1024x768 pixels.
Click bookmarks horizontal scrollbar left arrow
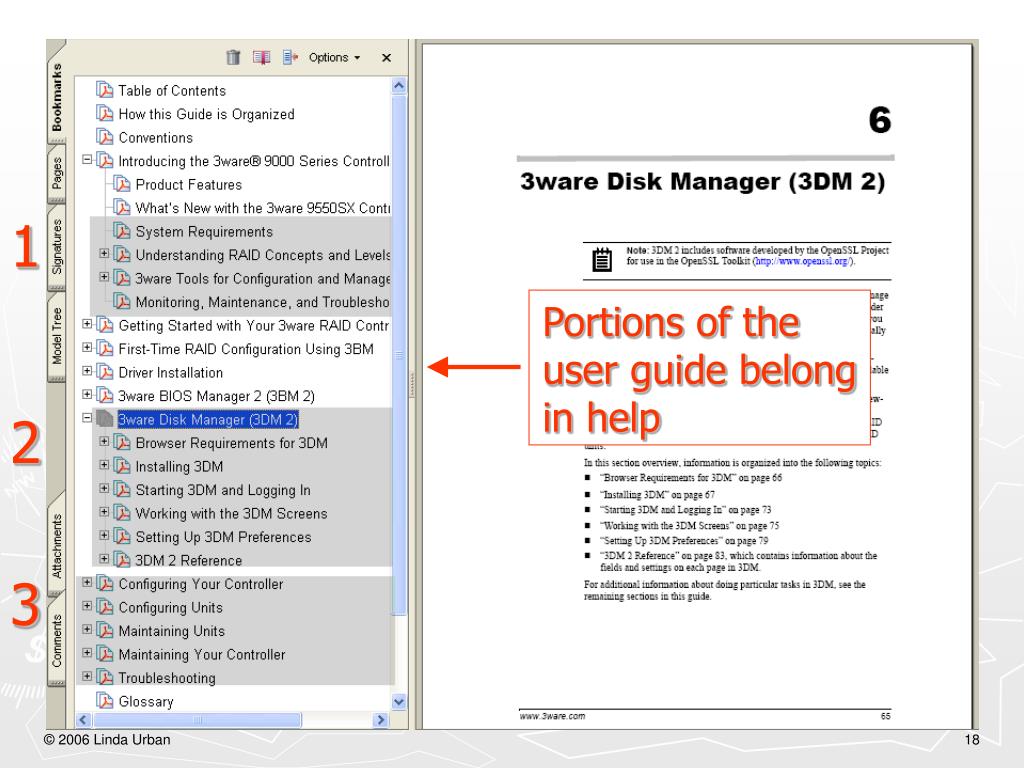click(x=83, y=720)
